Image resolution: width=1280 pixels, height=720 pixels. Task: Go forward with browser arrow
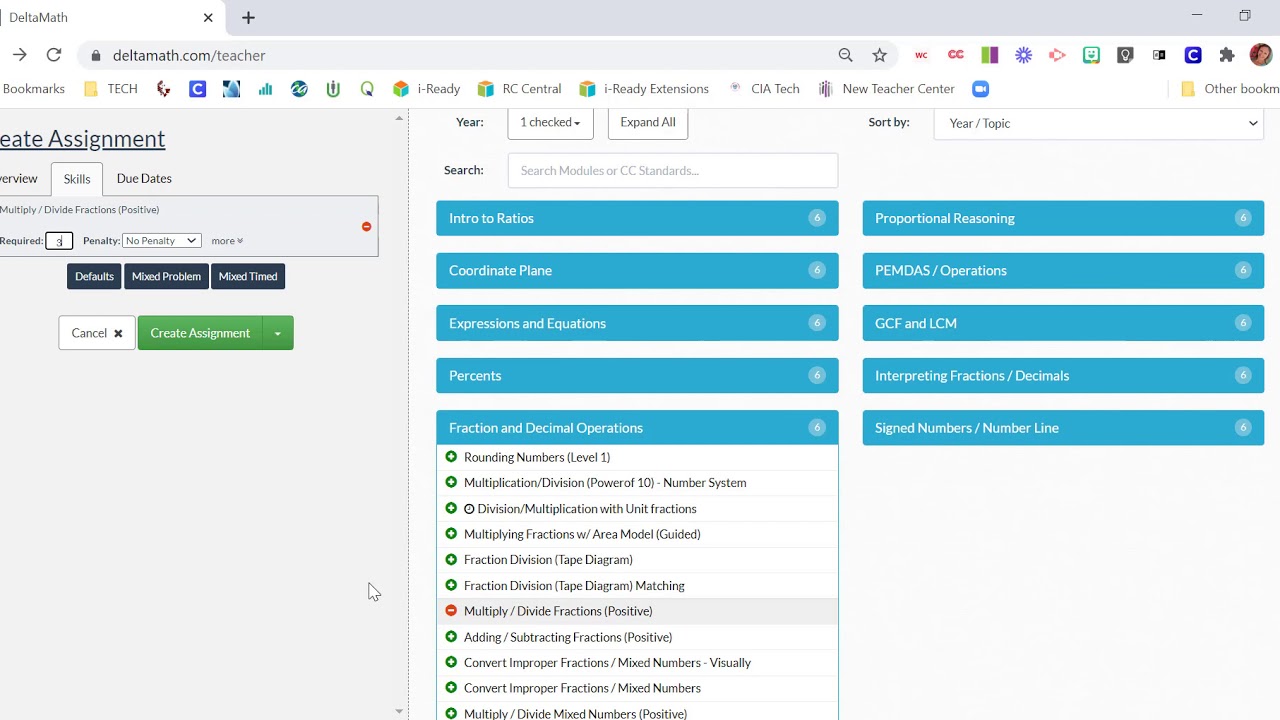coord(20,55)
